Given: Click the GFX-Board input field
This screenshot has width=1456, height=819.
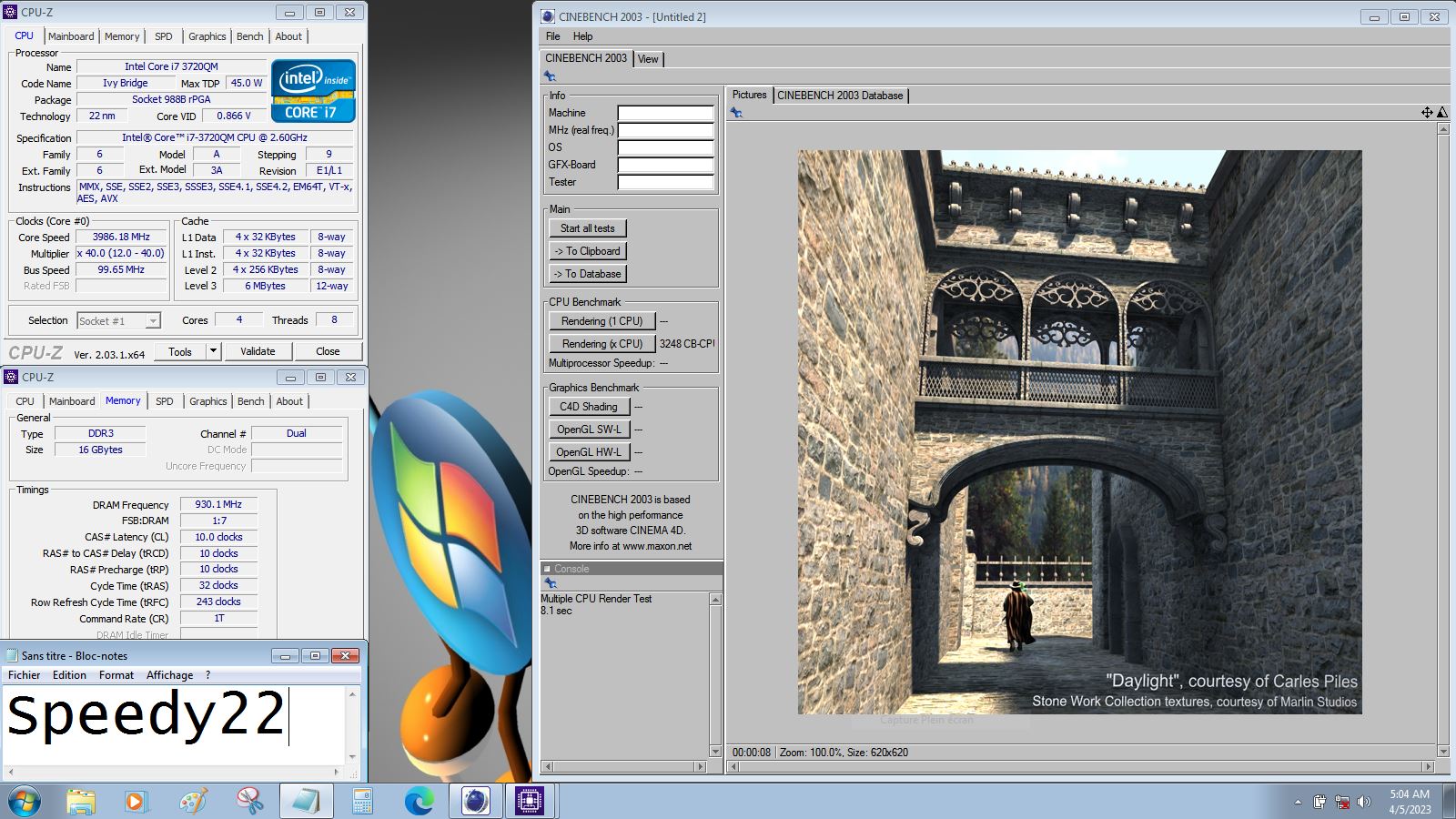Looking at the screenshot, I should [665, 165].
